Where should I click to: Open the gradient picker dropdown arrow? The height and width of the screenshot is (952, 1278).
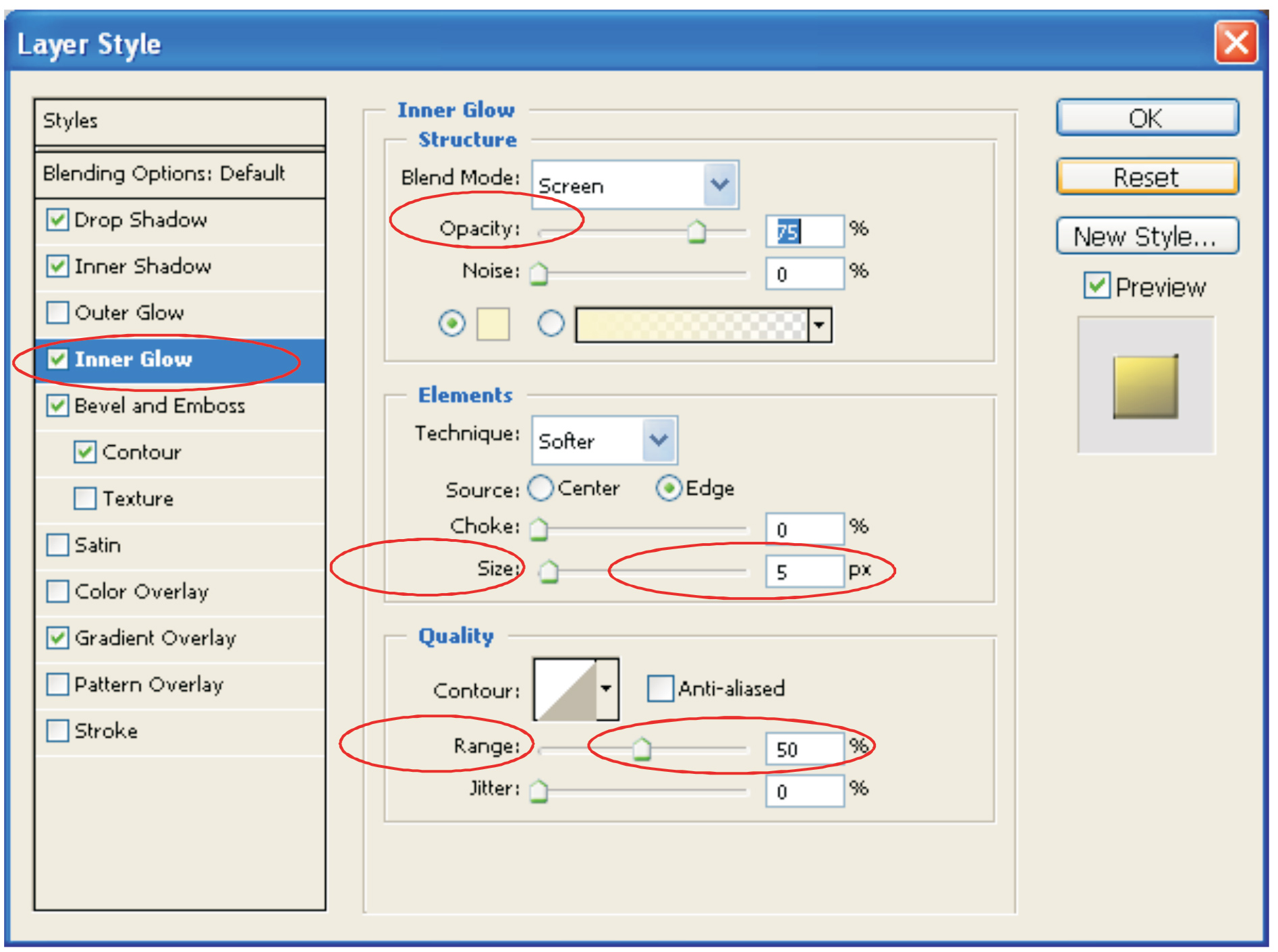pyautogui.click(x=819, y=325)
